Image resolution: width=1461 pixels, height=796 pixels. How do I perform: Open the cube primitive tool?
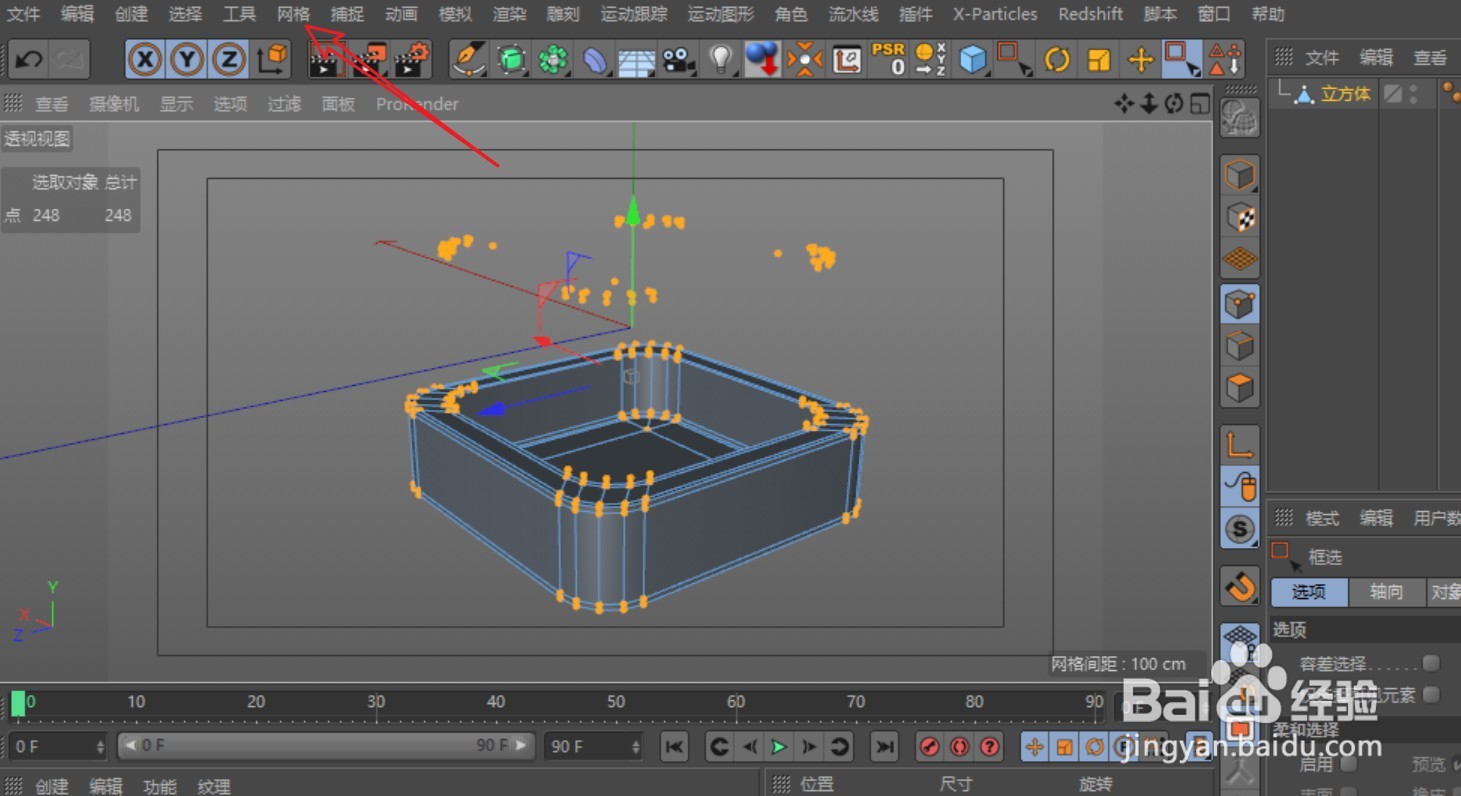coord(972,57)
